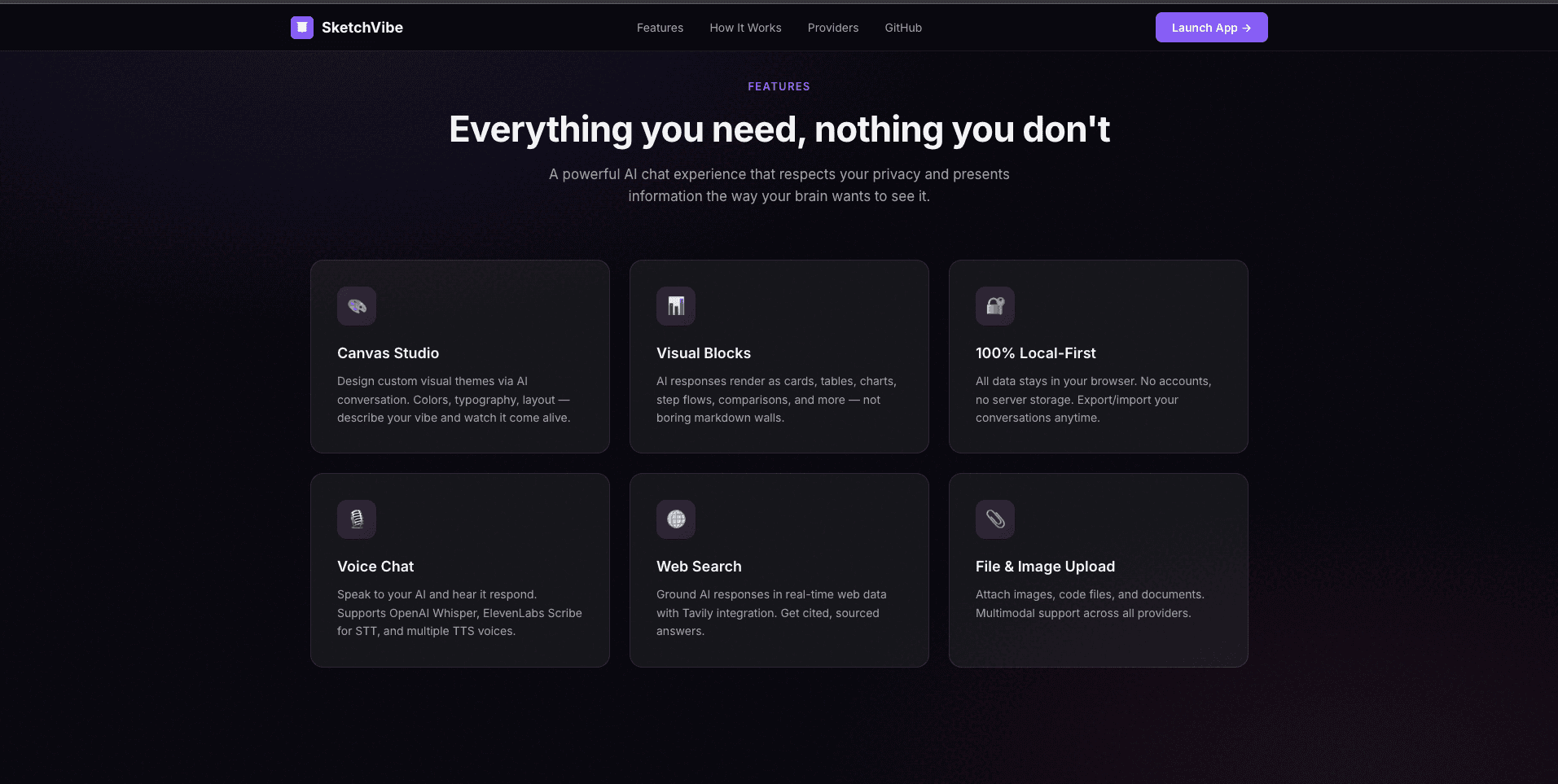
Task: Open the How It Works navigation item
Action: point(744,27)
